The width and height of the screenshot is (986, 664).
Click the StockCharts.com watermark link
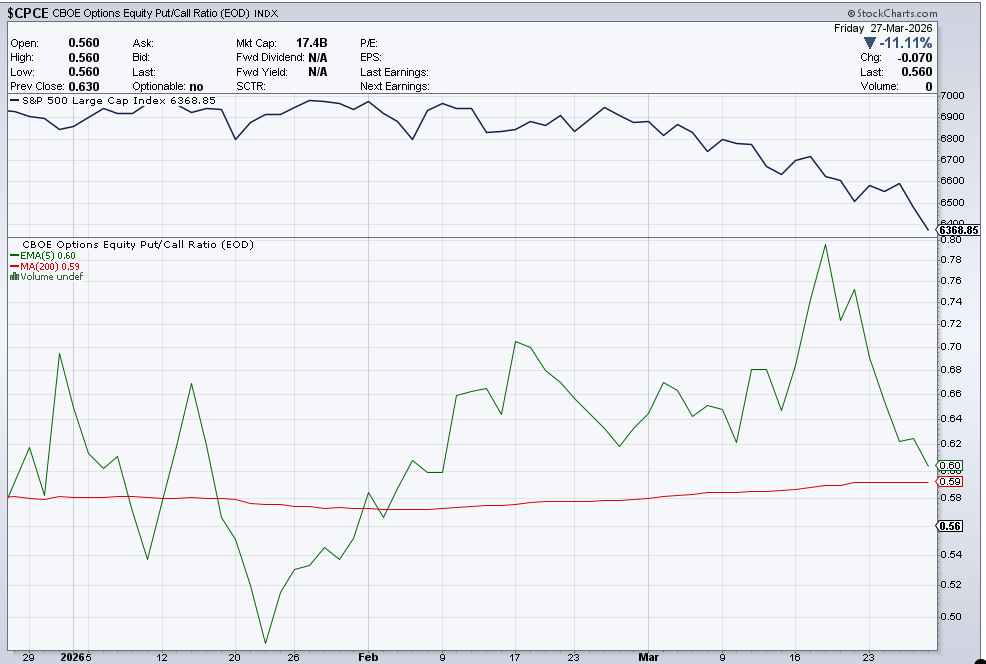coord(892,13)
